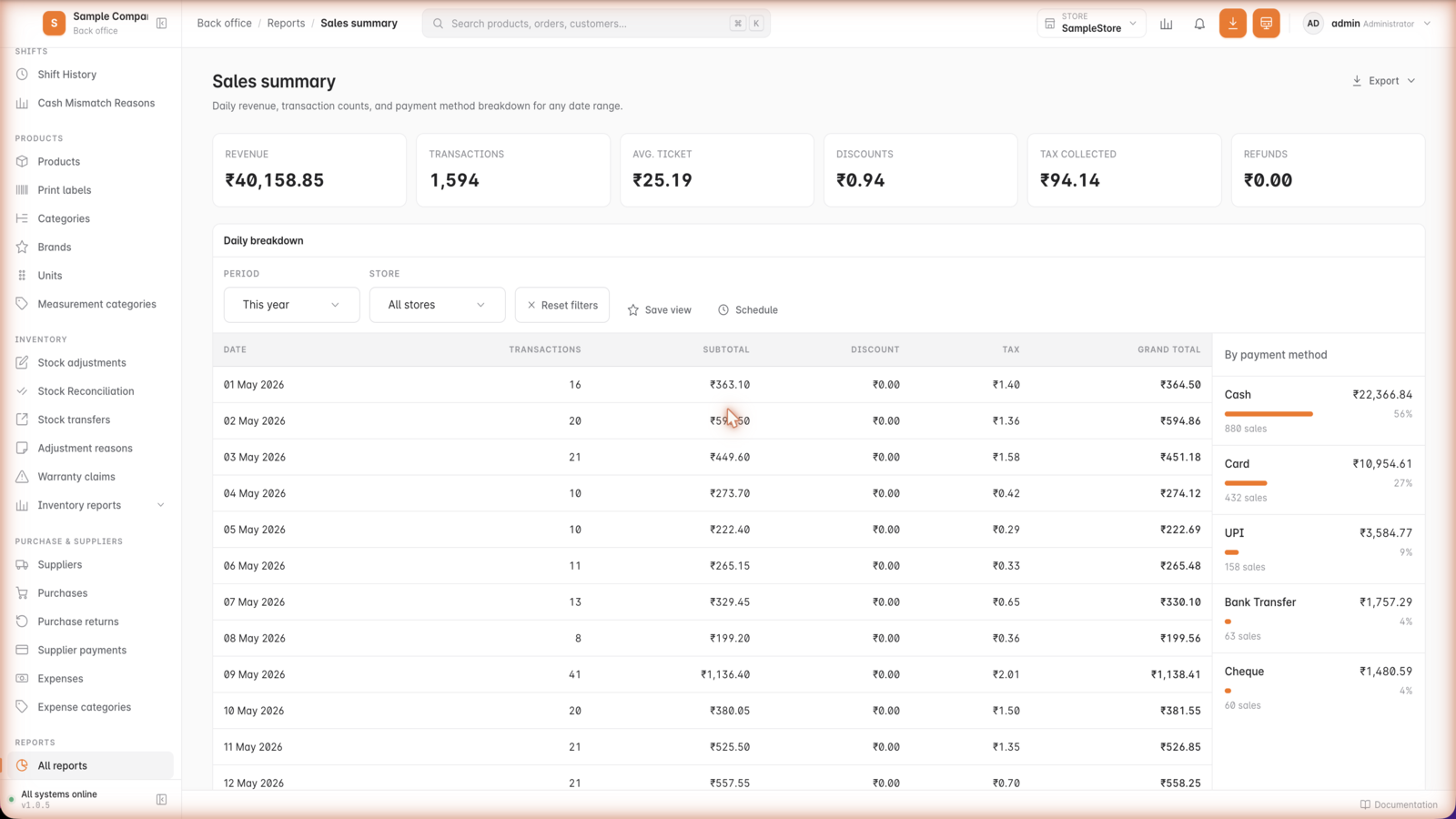Click the Supplier payments card icon
Image resolution: width=1456 pixels, height=819 pixels.
[22, 650]
